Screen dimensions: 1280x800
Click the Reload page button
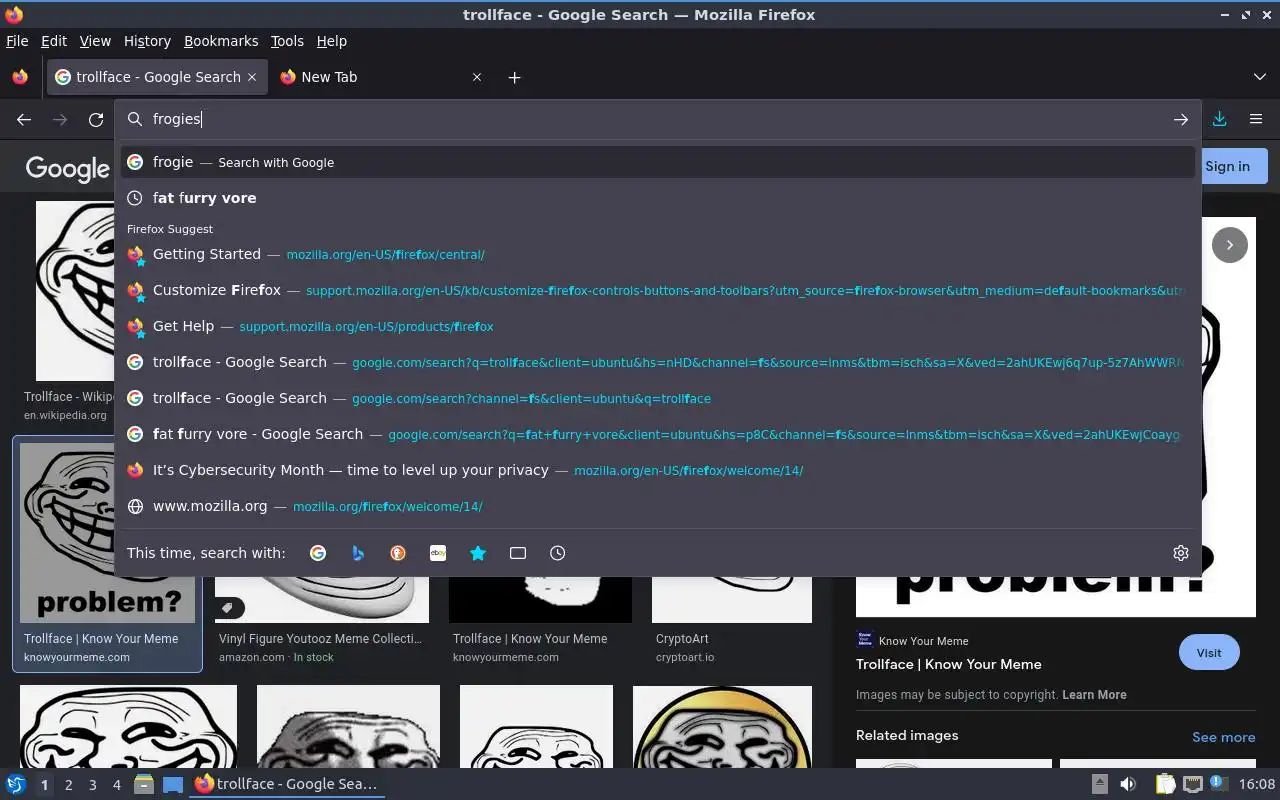[96, 119]
